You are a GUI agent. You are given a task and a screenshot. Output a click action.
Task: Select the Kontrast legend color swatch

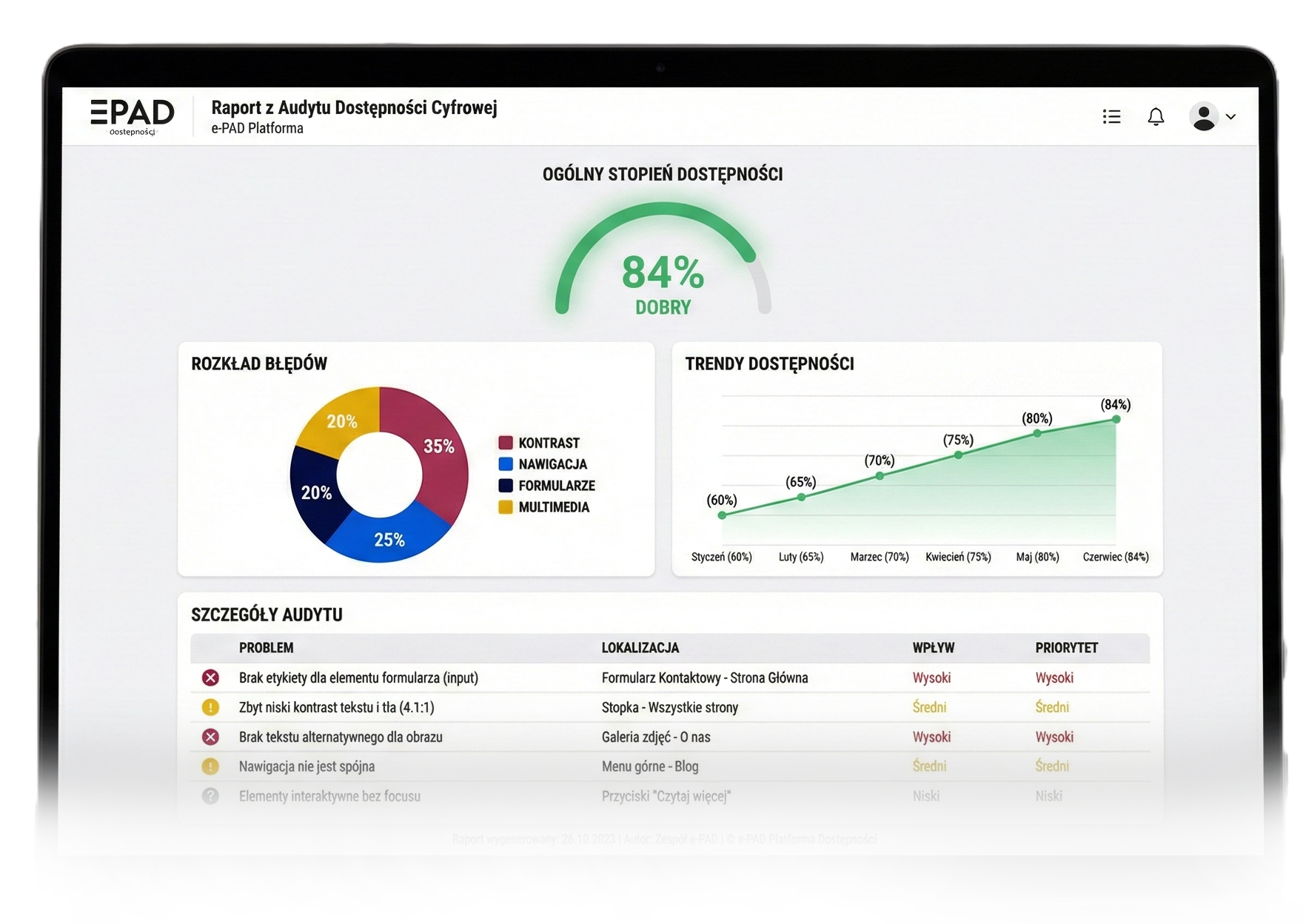(x=506, y=443)
